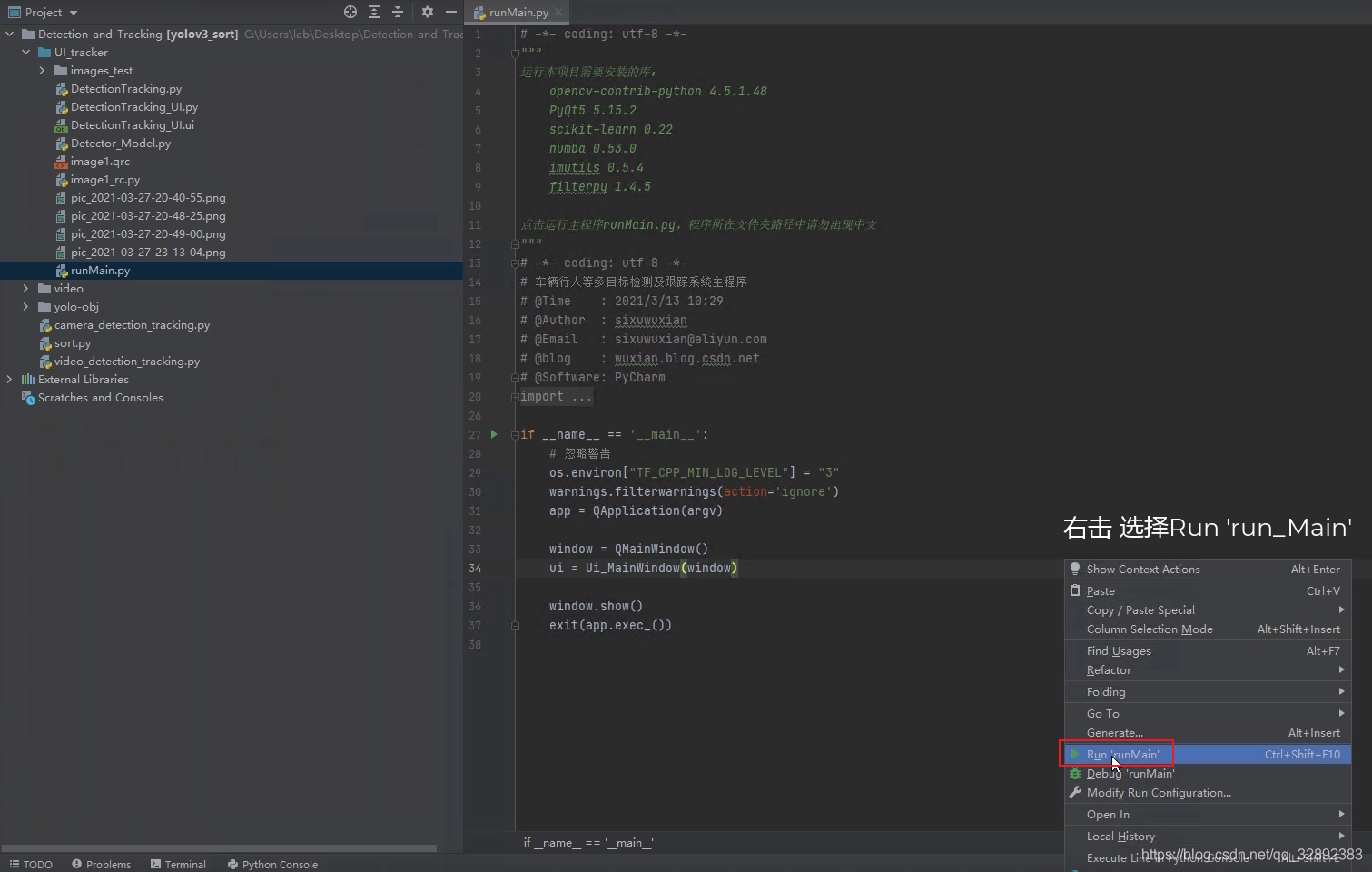Click the lightbulb icon of Show Context Actions

[x=1075, y=569]
